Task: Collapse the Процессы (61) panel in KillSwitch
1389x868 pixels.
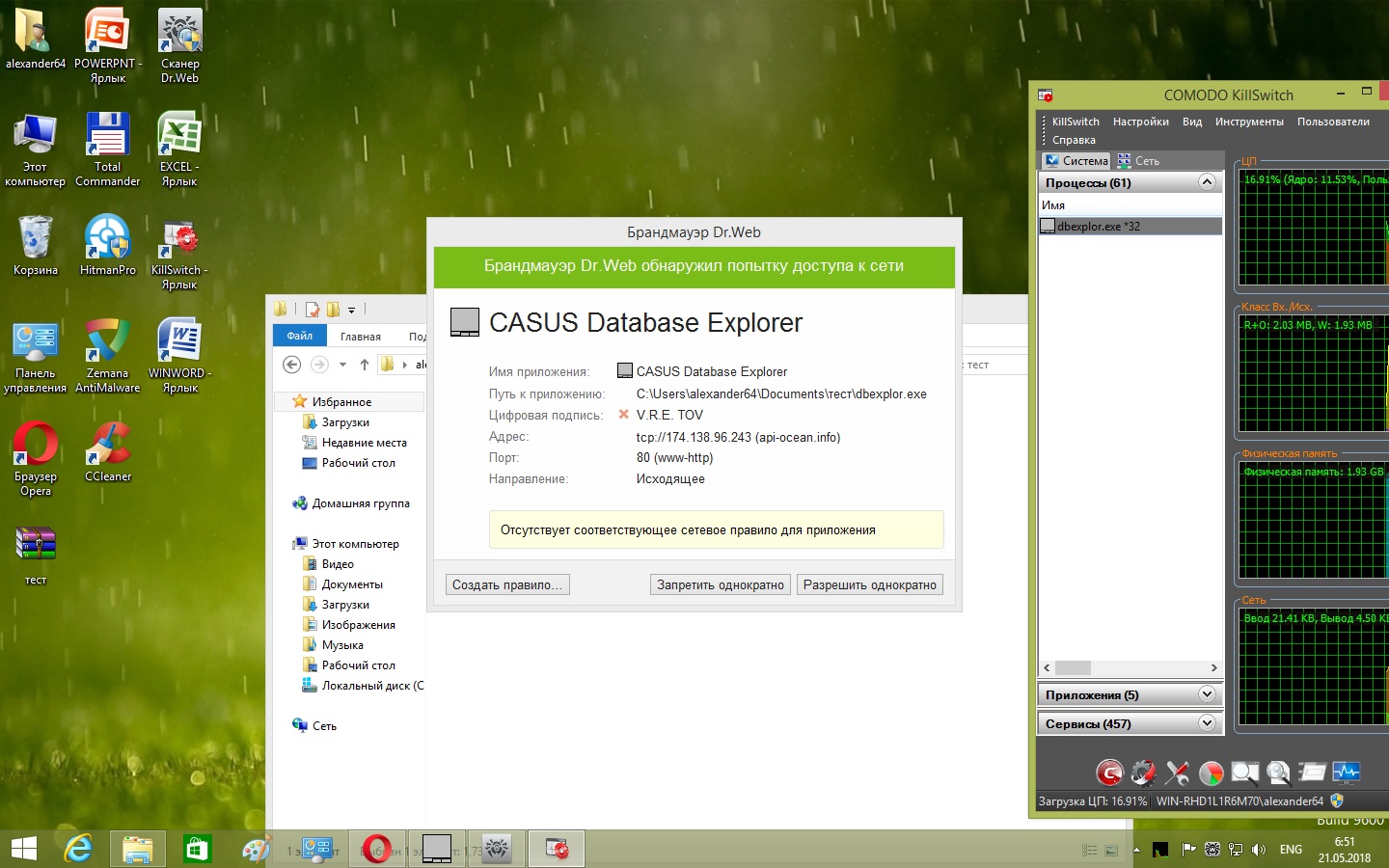Action: click(x=1207, y=182)
